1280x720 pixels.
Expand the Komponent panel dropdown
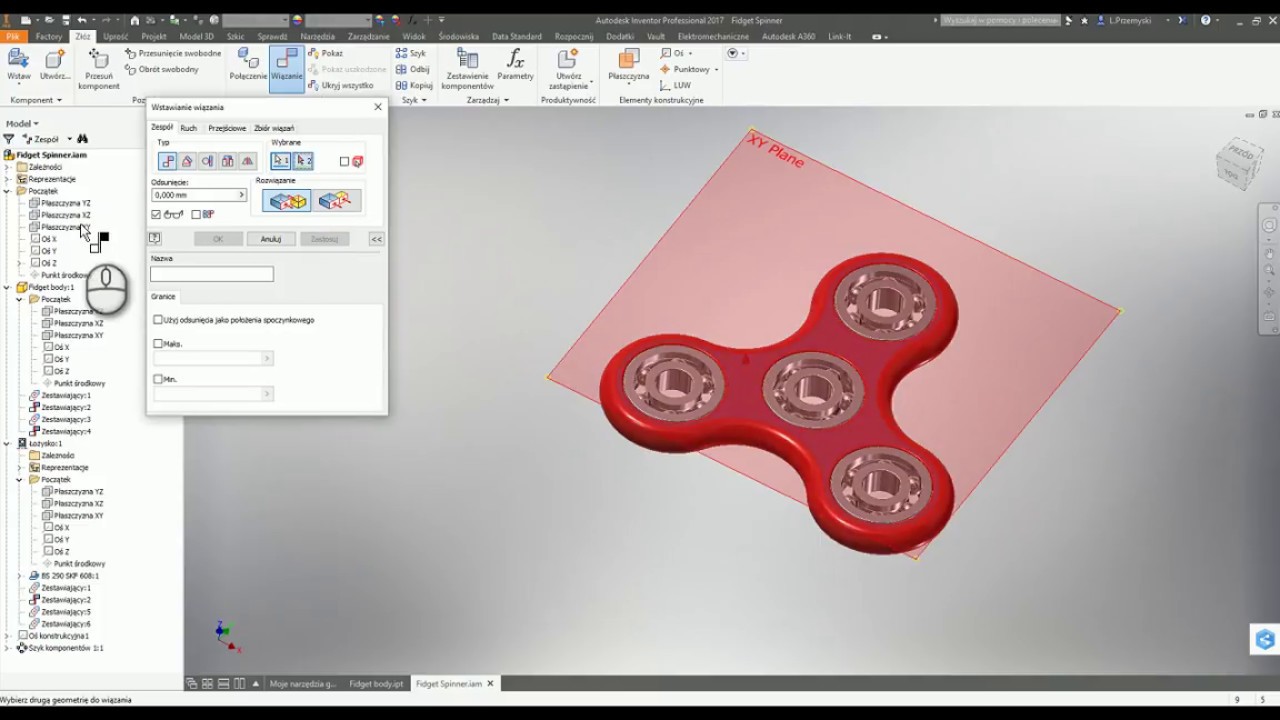click(x=36, y=100)
